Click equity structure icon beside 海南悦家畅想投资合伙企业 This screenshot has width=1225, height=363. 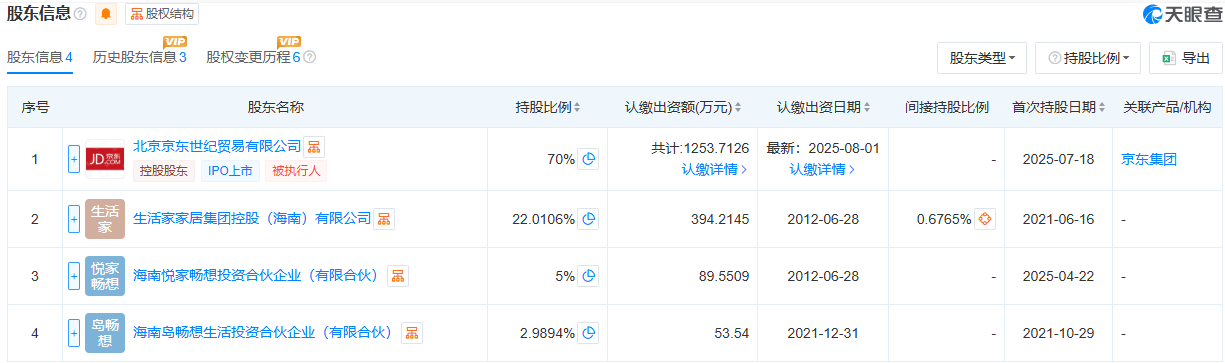(398, 276)
